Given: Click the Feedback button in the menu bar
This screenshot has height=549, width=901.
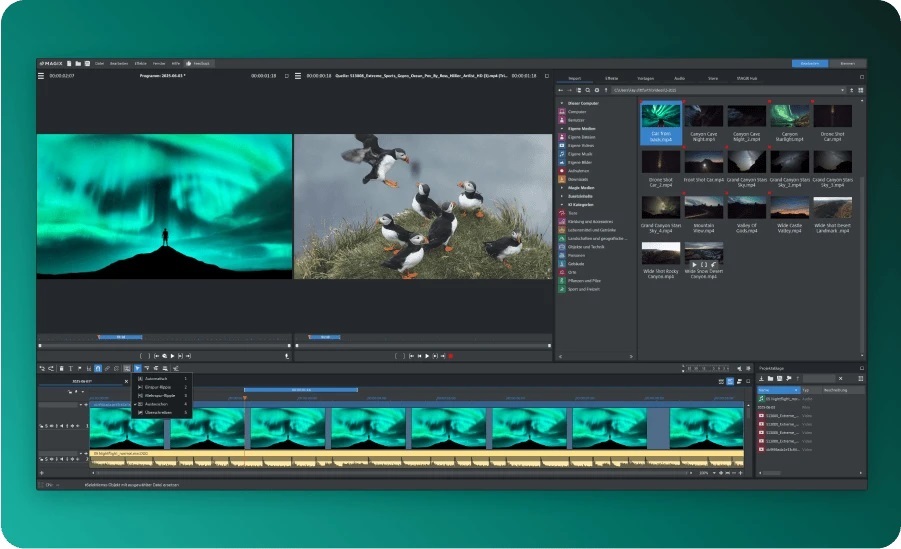Looking at the screenshot, I should pos(198,63).
